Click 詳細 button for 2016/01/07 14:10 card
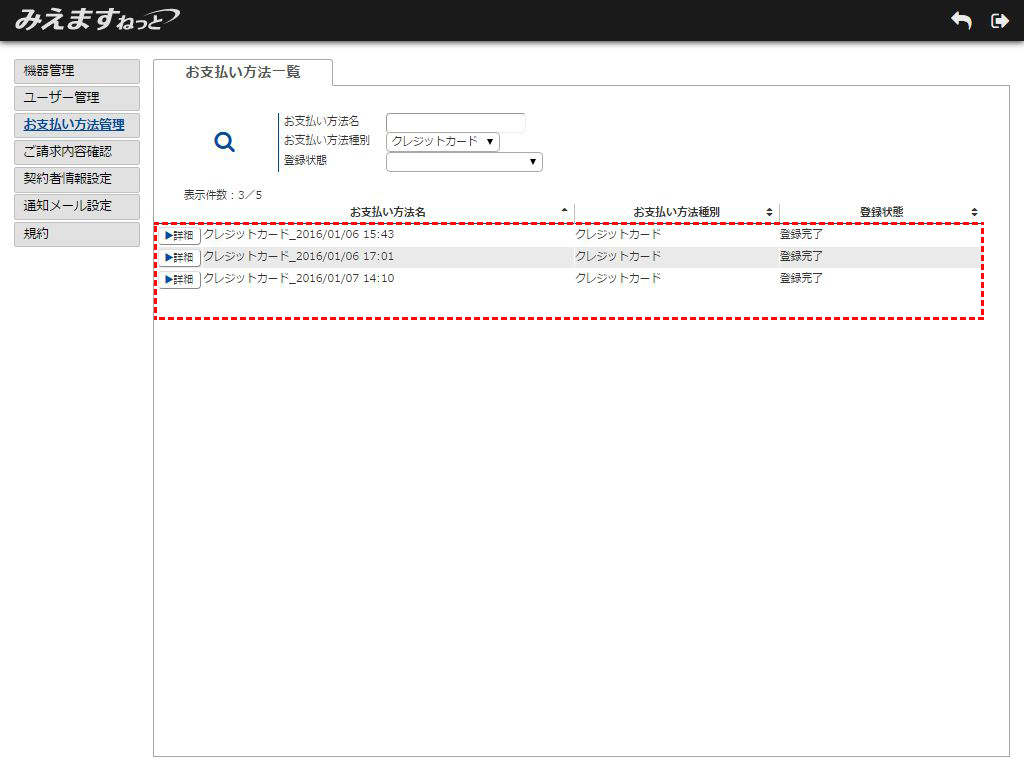Image resolution: width=1024 pixels, height=768 pixels. (180, 280)
